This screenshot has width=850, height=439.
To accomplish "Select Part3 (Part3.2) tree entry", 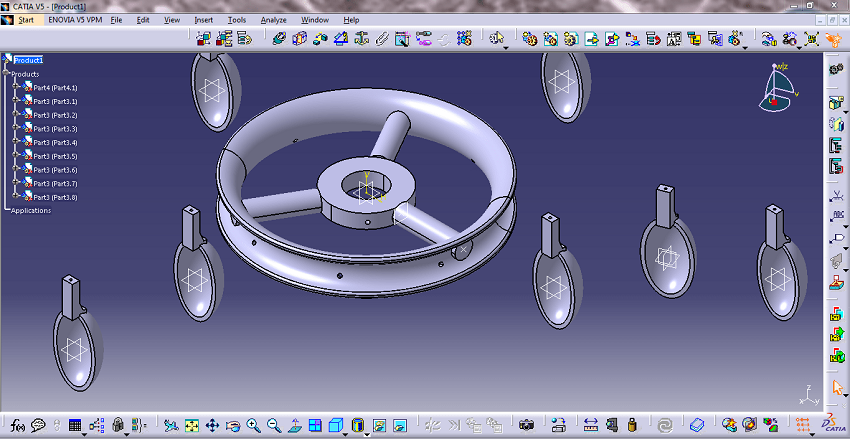I will (55, 115).
